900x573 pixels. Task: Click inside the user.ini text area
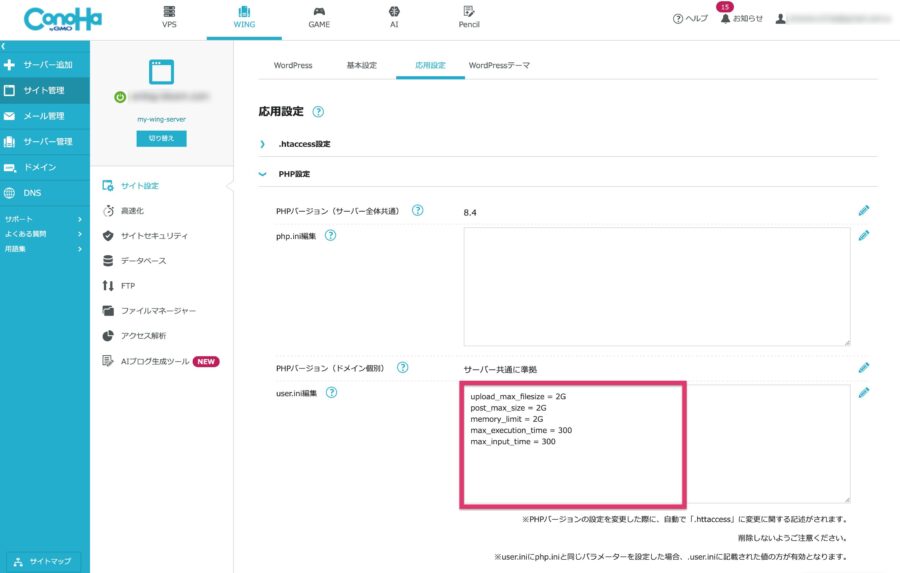tap(657, 444)
